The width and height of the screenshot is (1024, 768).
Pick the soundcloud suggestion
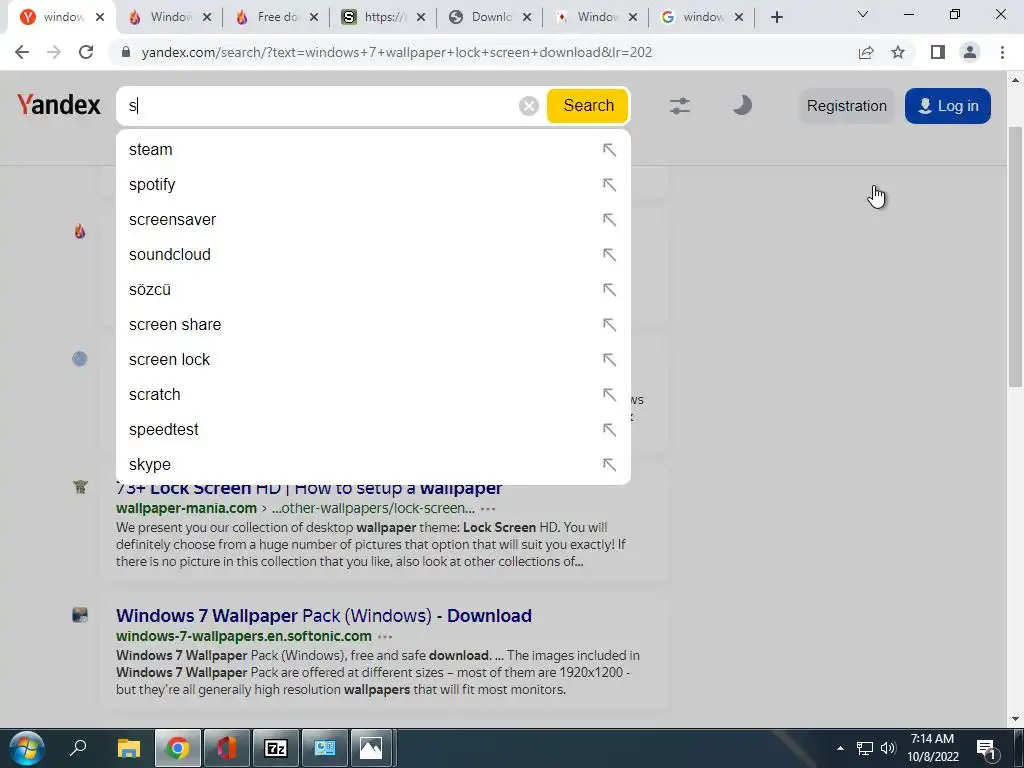(x=373, y=255)
